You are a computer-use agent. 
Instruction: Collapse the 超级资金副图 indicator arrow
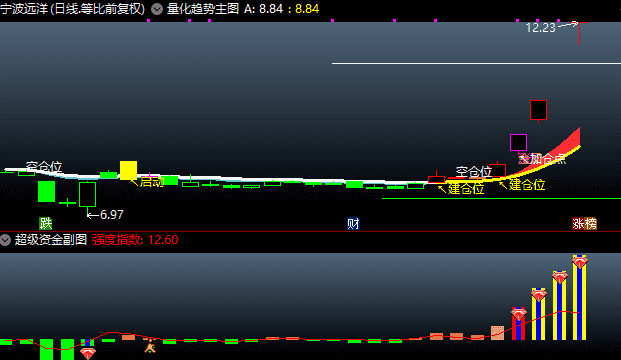click(x=5, y=240)
